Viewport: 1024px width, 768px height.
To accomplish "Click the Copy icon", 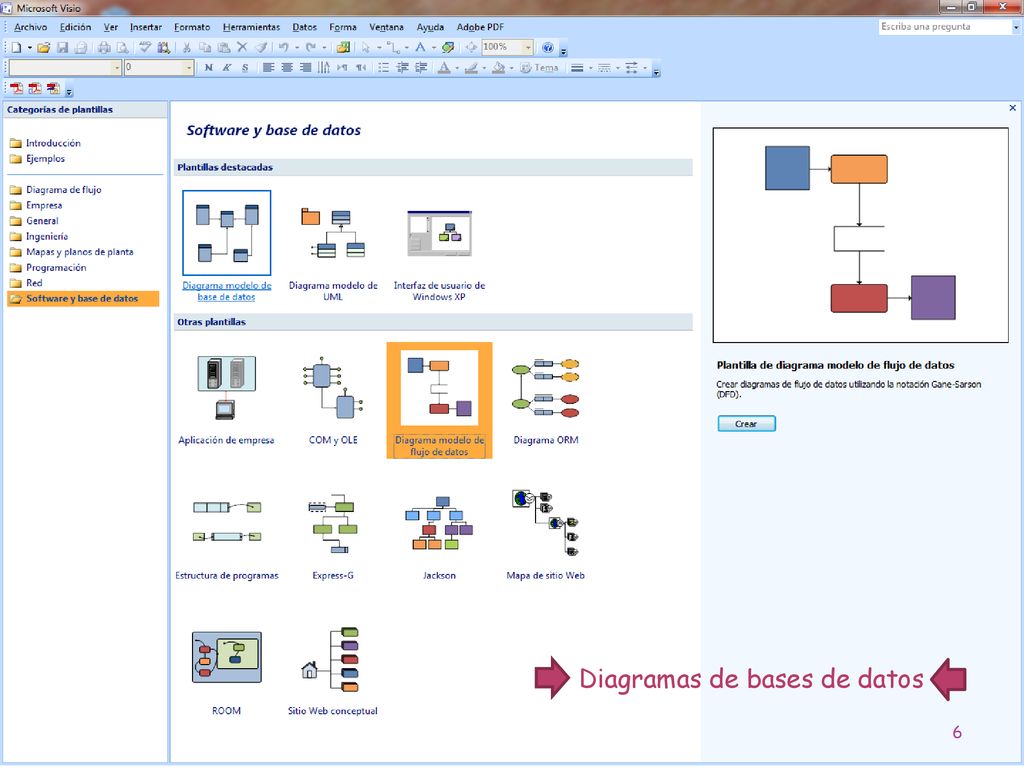I will coord(205,47).
